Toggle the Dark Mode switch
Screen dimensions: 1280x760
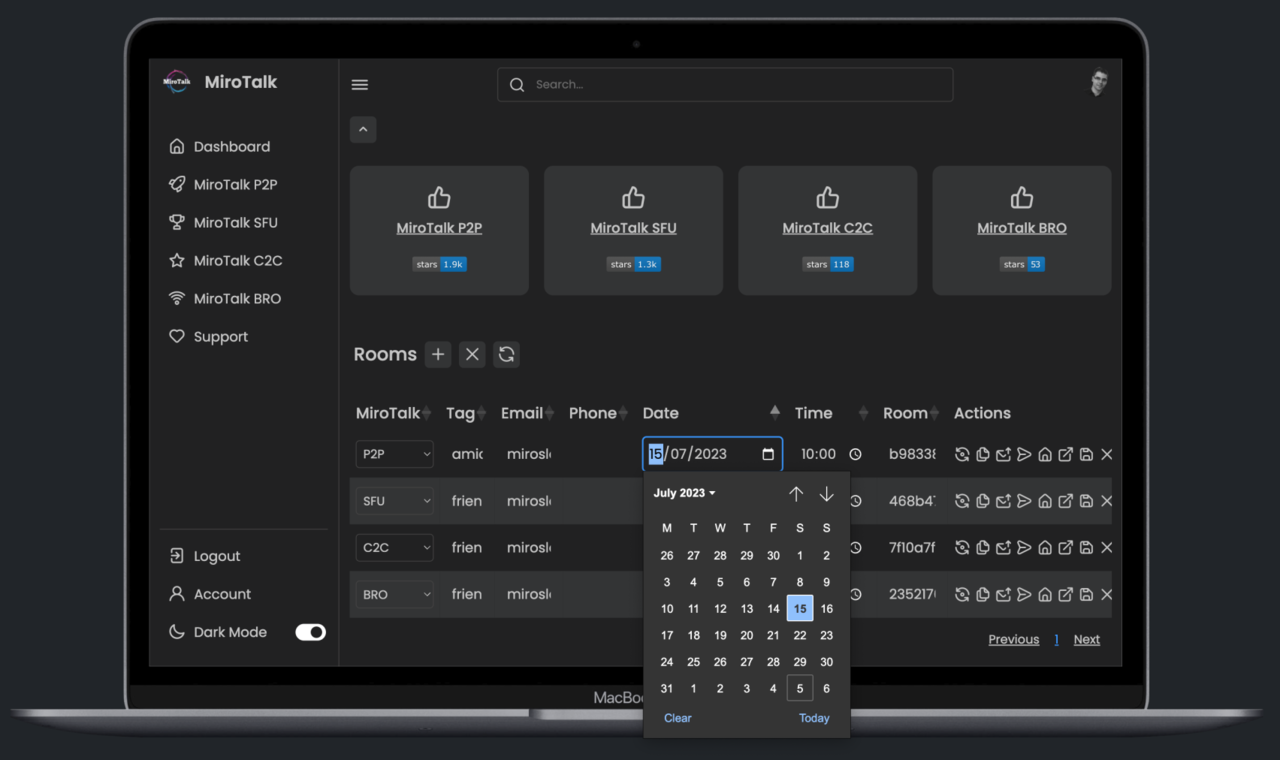pyautogui.click(x=310, y=632)
